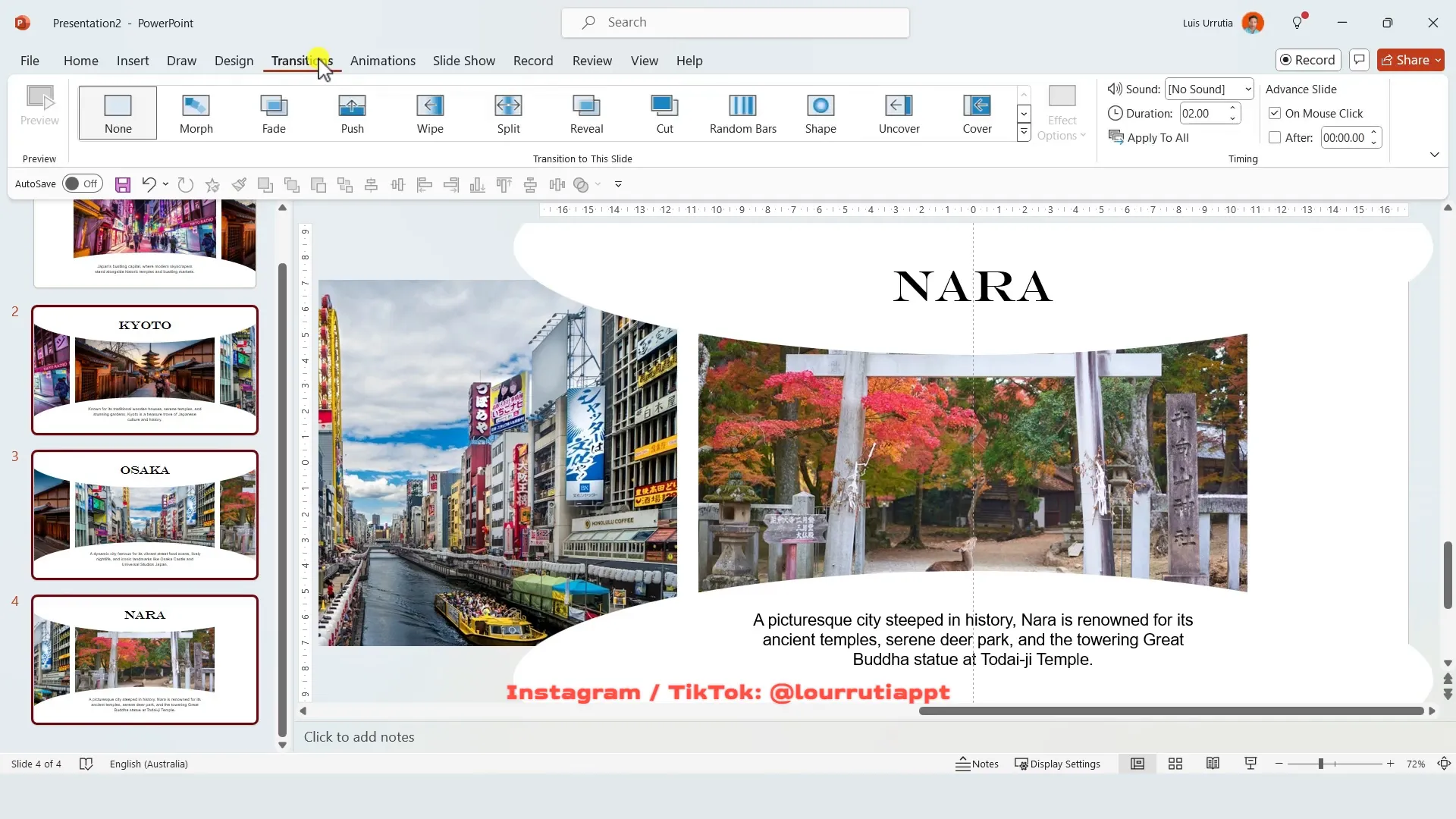The image size is (1456, 819).
Task: Click the star animation icon in Quick Access
Action: click(212, 184)
